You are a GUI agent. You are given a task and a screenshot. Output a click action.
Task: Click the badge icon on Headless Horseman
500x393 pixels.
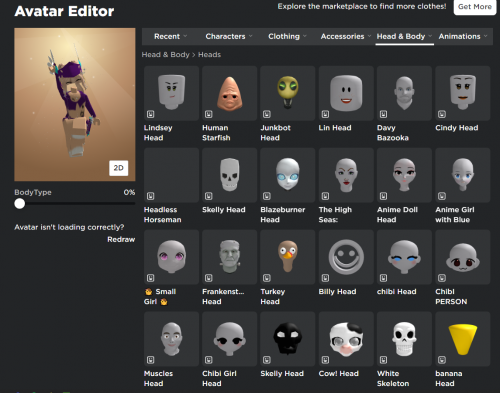coord(151,196)
